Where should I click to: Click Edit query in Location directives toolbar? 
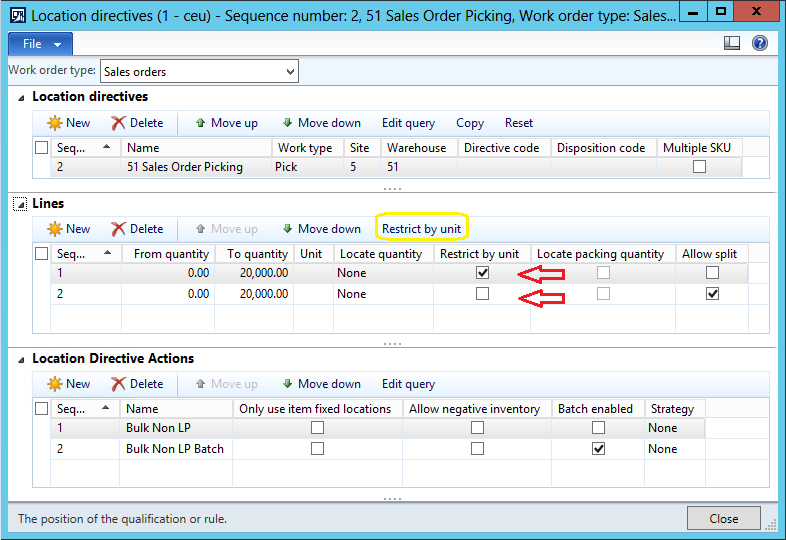(x=408, y=123)
